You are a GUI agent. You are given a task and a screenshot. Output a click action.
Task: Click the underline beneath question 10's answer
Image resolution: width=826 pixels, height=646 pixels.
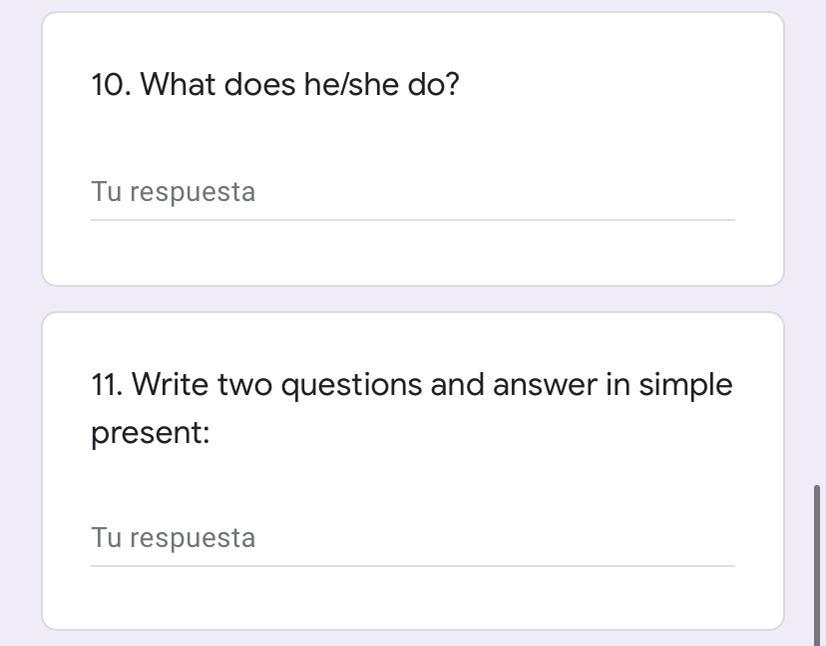tap(412, 219)
